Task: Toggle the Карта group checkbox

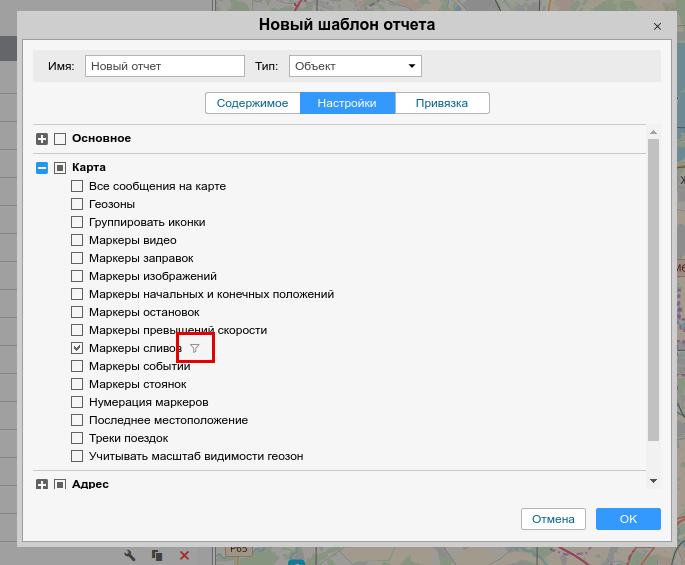Action: pyautogui.click(x=60, y=168)
